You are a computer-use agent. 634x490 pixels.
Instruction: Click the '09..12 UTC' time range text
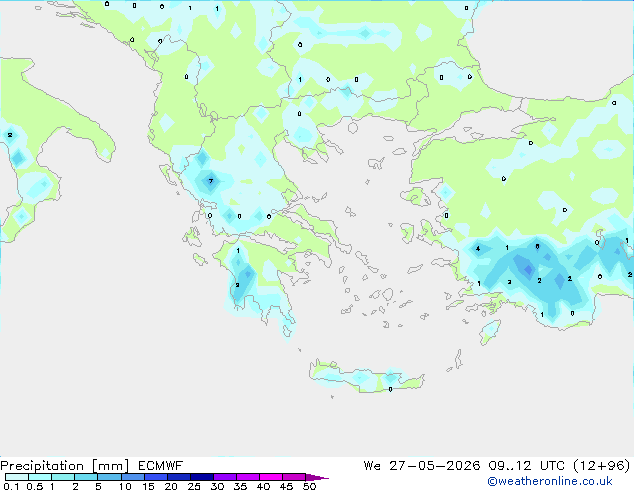tap(526, 466)
